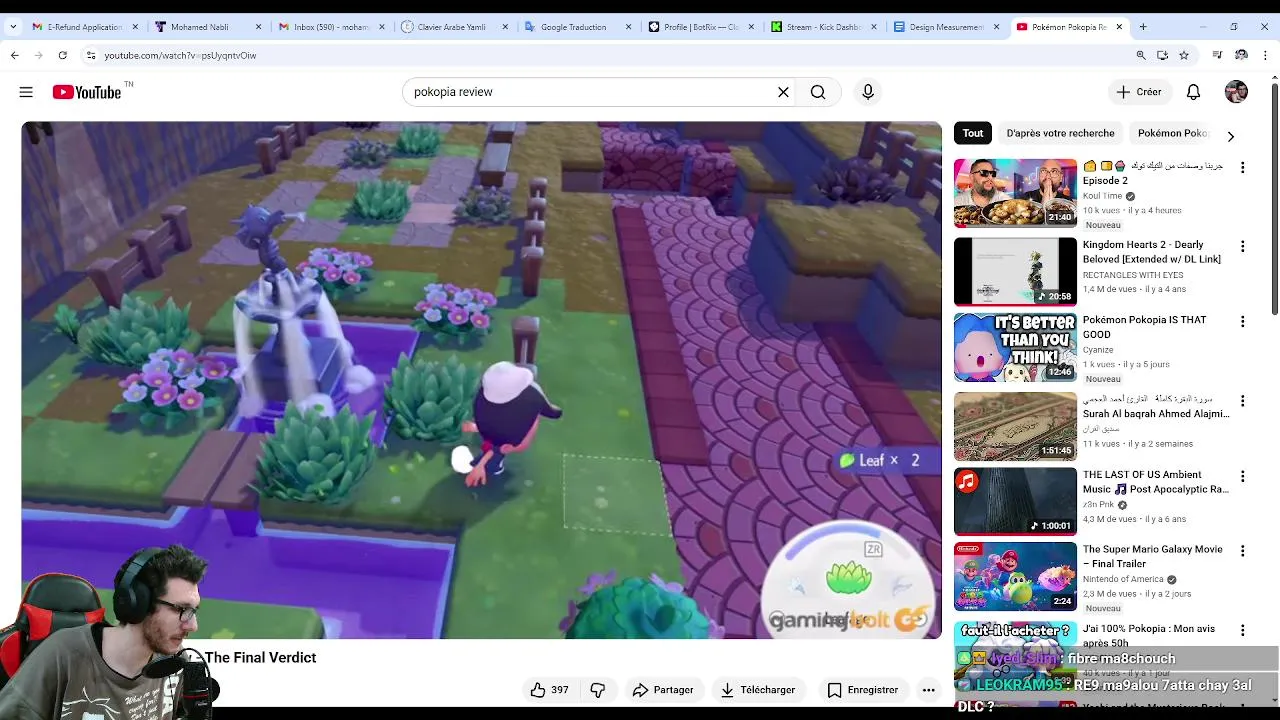
Task: Bookmark this page with the star
Action: coord(1184,55)
